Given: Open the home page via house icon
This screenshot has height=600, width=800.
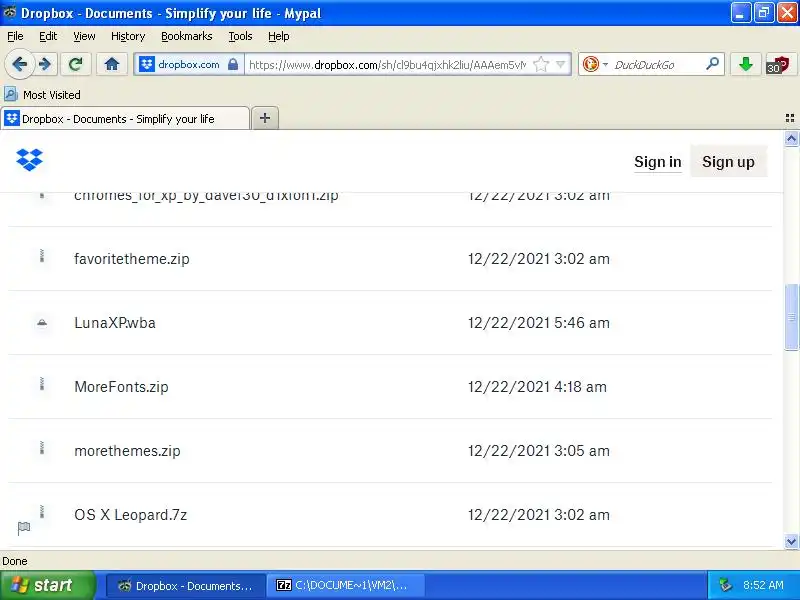Looking at the screenshot, I should (112, 64).
